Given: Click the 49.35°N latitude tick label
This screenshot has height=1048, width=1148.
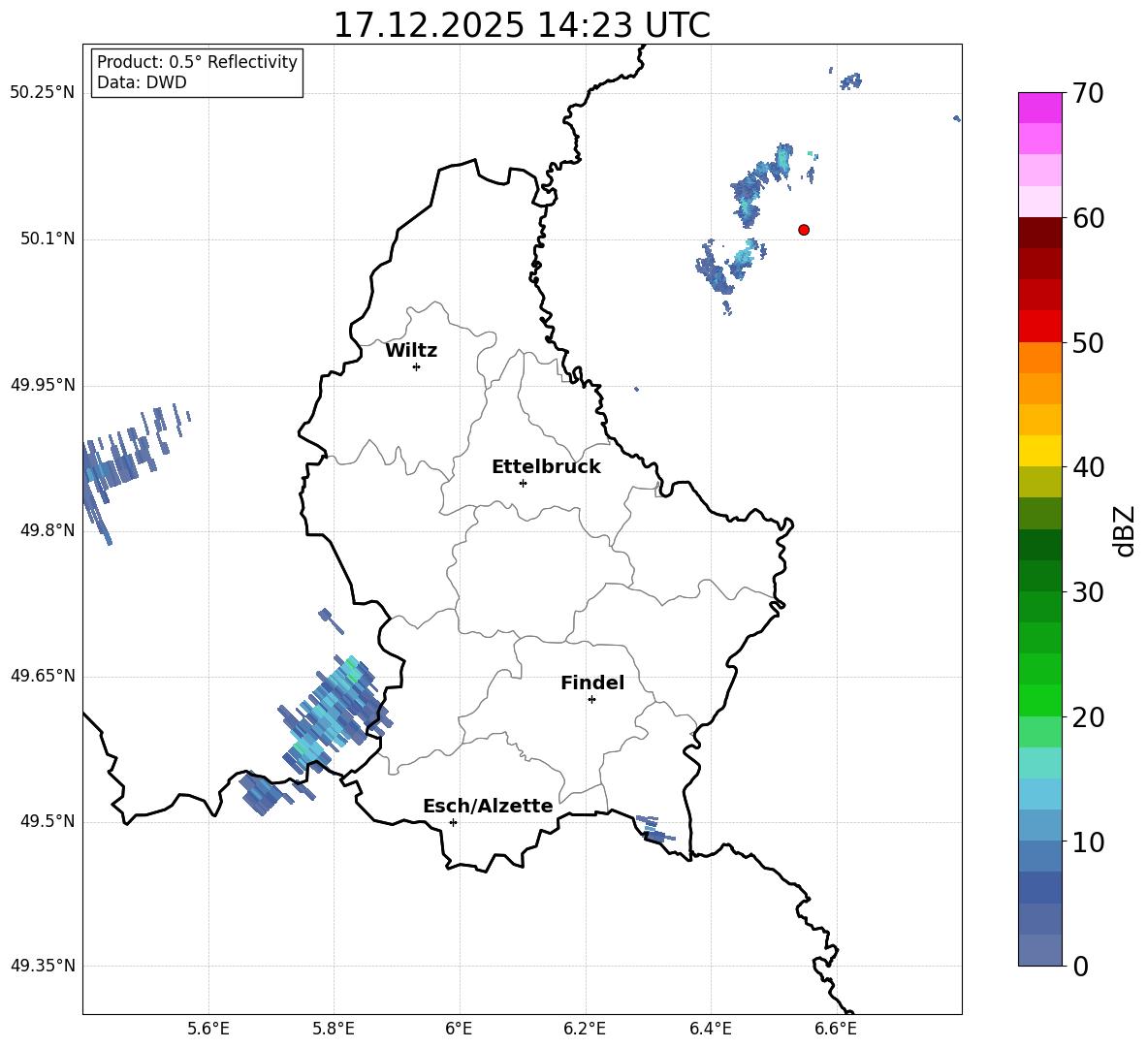Looking at the screenshot, I should (43, 967).
